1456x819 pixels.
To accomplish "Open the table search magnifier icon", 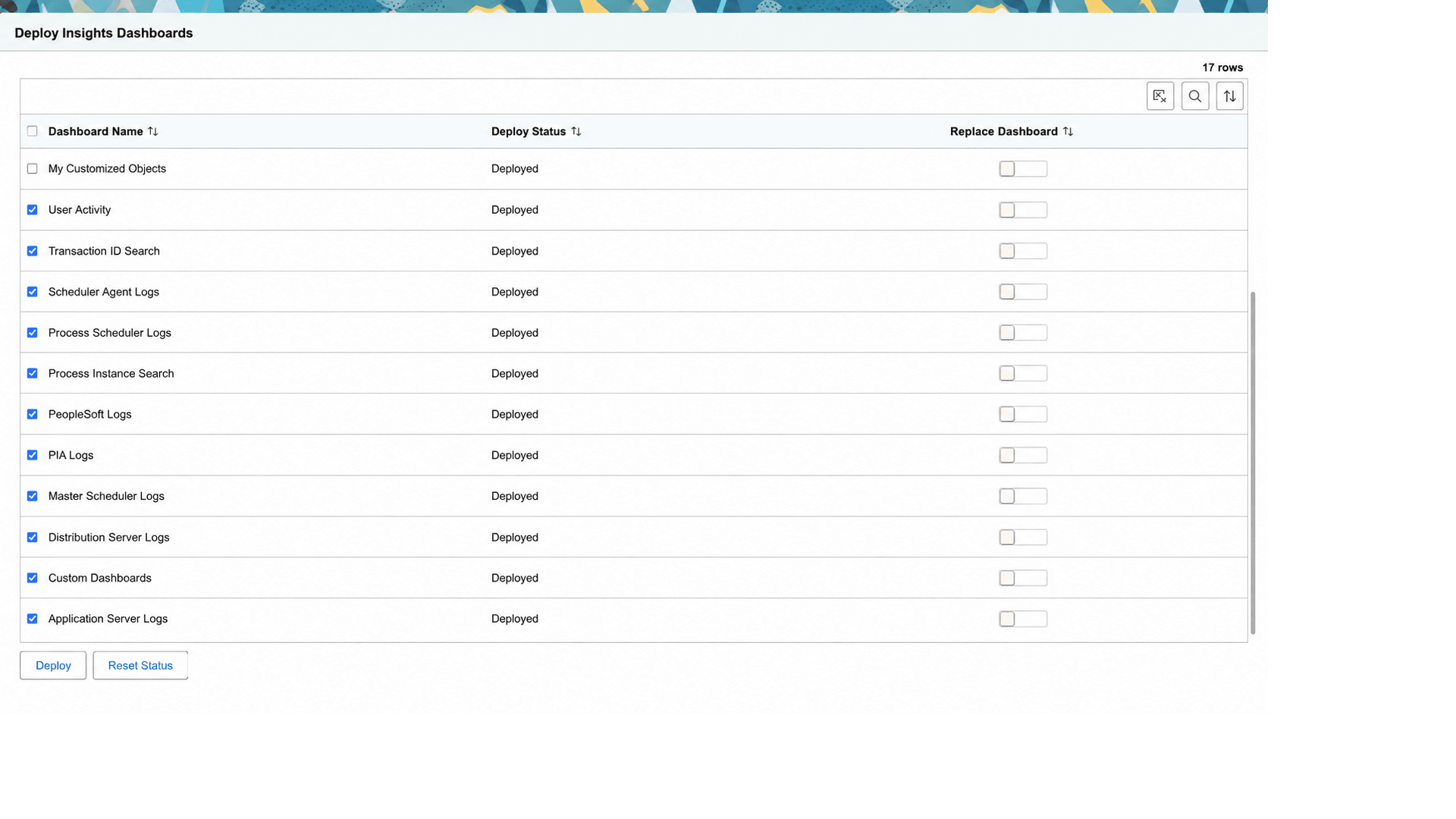I will point(1195,96).
